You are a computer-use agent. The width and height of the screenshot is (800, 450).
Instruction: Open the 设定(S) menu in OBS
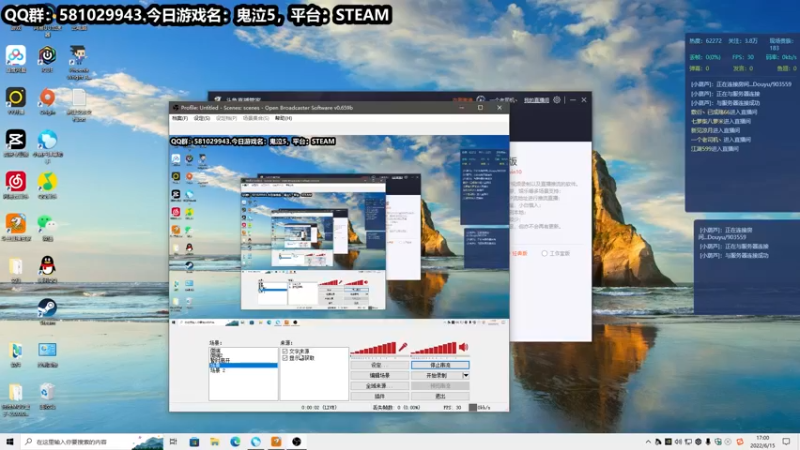[x=202, y=118]
